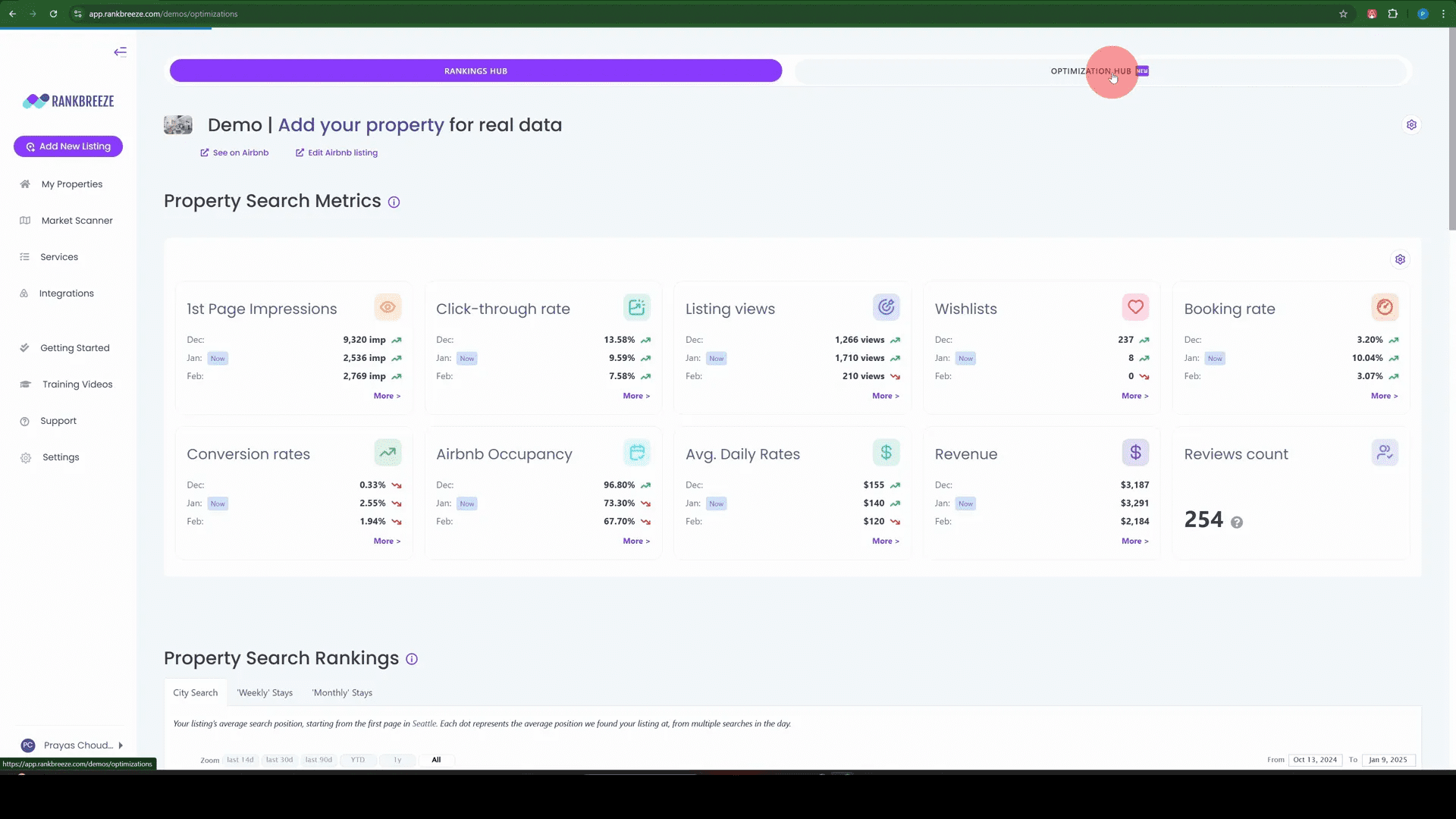Switch to the Optimization Hub tab

click(x=1100, y=71)
